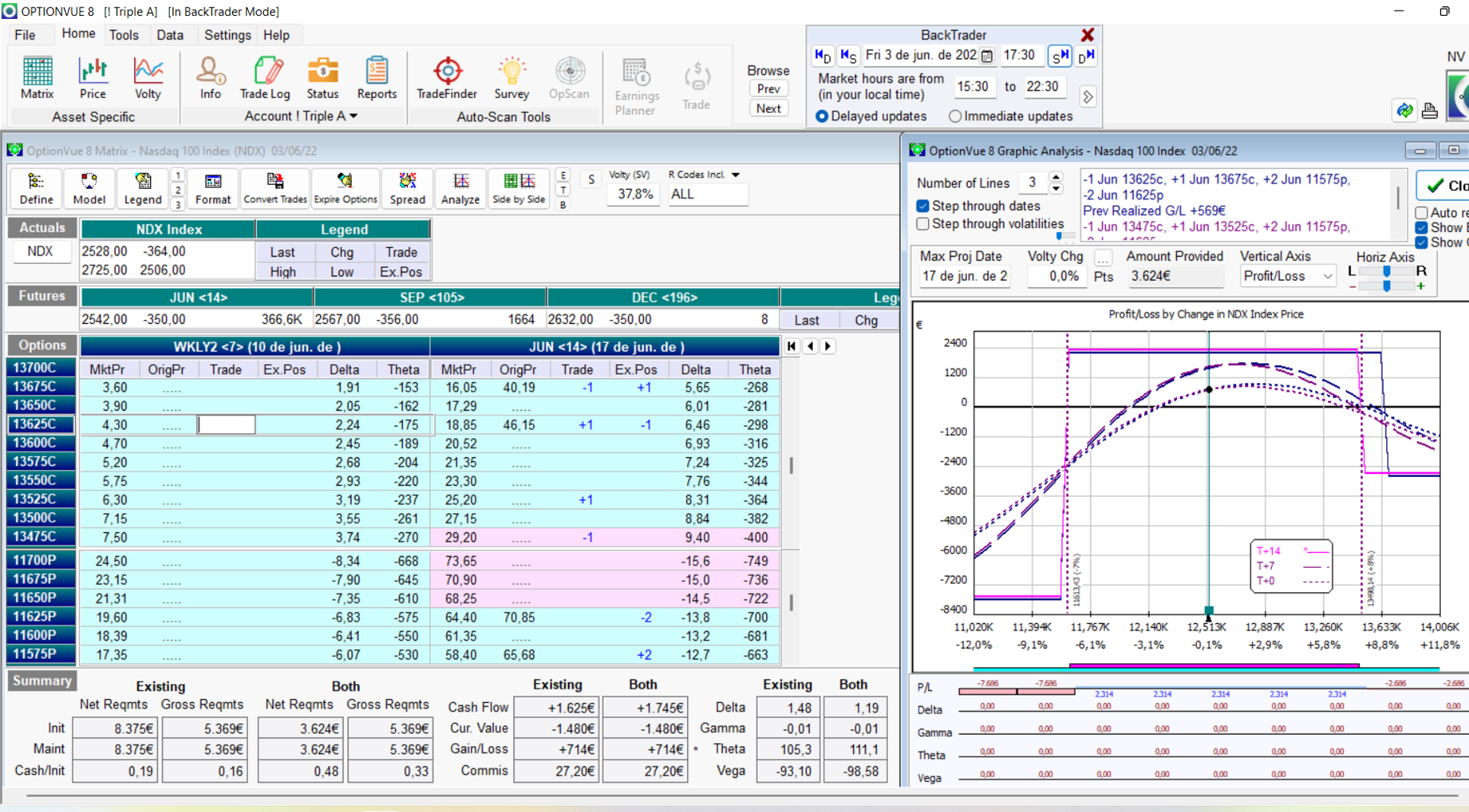Toggle the B button in matrix toolbar
Image resolution: width=1469 pixels, height=812 pixels.
point(563,205)
